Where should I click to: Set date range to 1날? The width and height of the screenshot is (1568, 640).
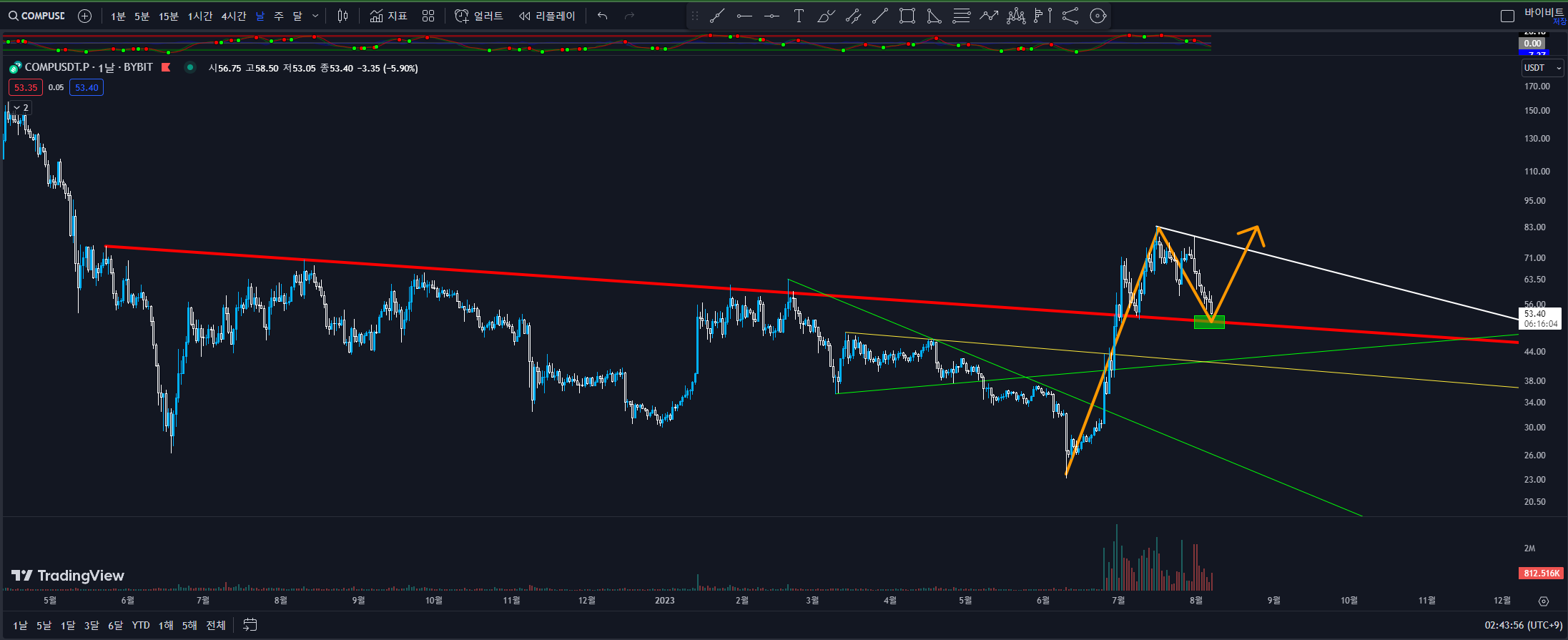pyautogui.click(x=20, y=625)
